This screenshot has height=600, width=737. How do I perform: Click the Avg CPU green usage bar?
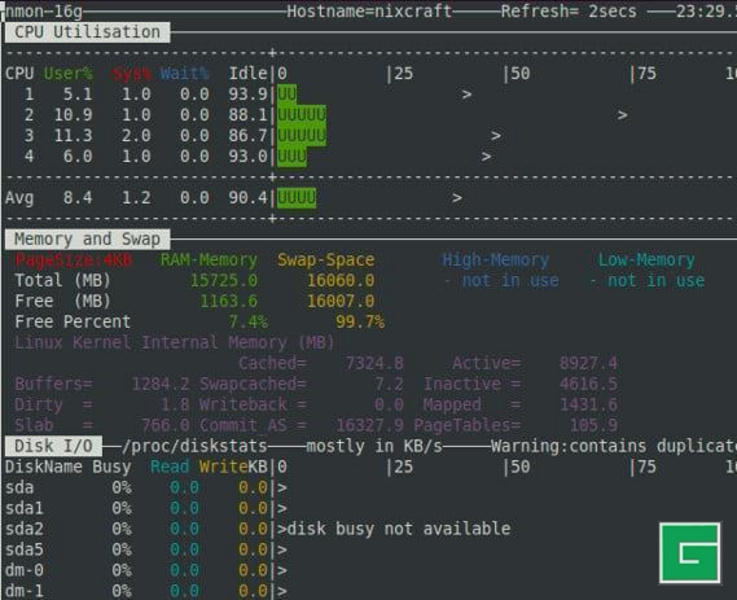point(296,198)
